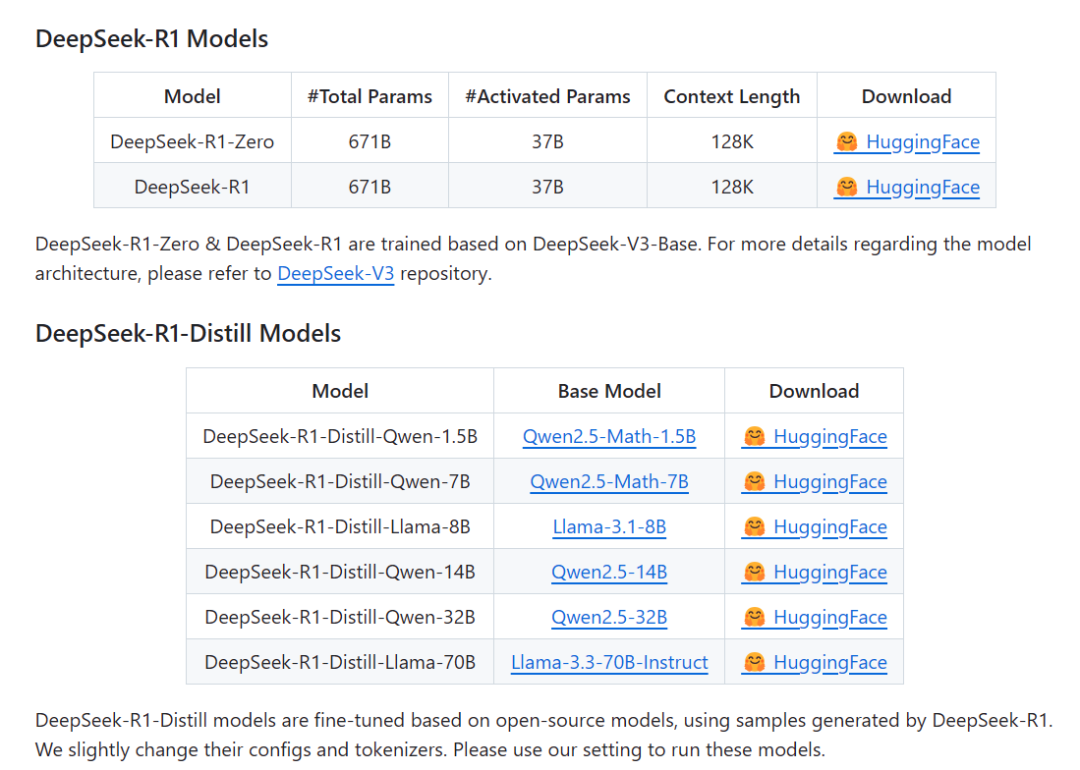Open the Llama-3.1-8B base model link
This screenshot has height=770, width=1080.
pos(609,527)
